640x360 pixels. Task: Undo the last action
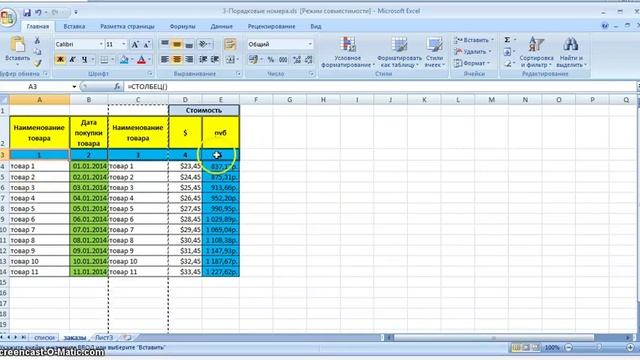[x=38, y=13]
